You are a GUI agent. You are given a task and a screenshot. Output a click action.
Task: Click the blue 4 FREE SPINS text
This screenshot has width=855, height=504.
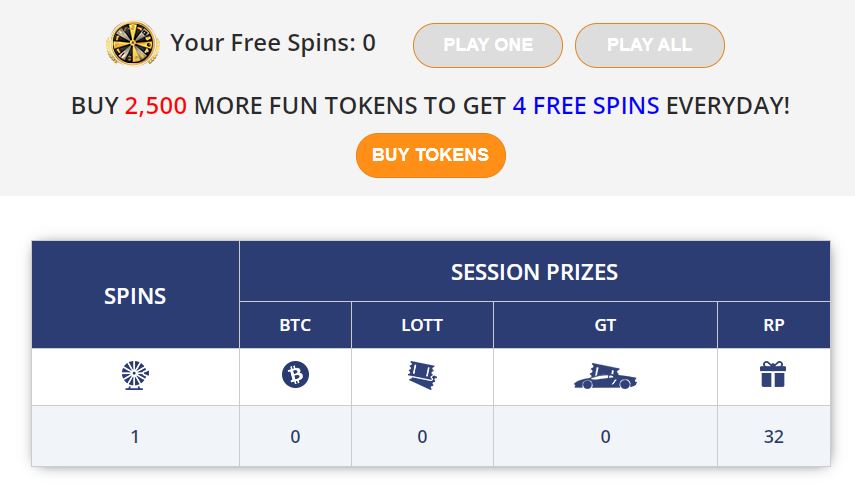click(x=586, y=106)
